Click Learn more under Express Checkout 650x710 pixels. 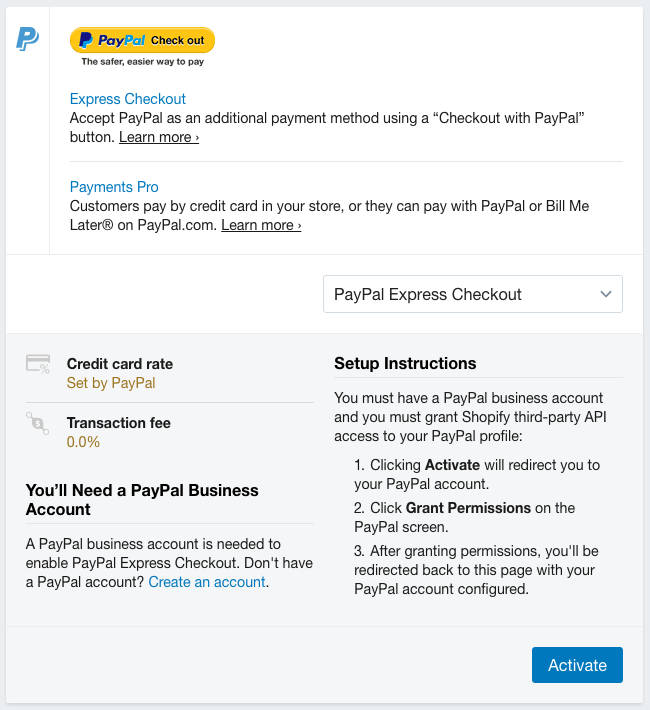159,137
